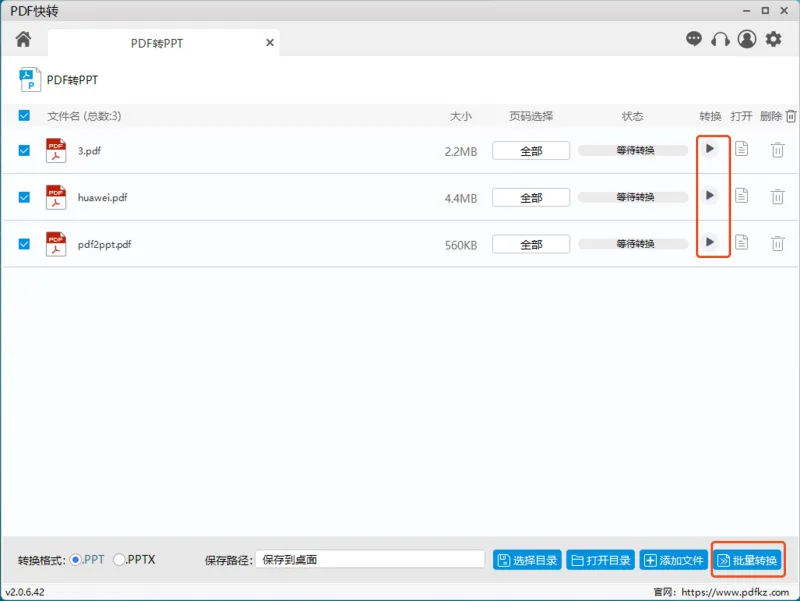The width and height of the screenshot is (800, 601).
Task: Delete huawei.pdf from the list
Action: pos(777,196)
